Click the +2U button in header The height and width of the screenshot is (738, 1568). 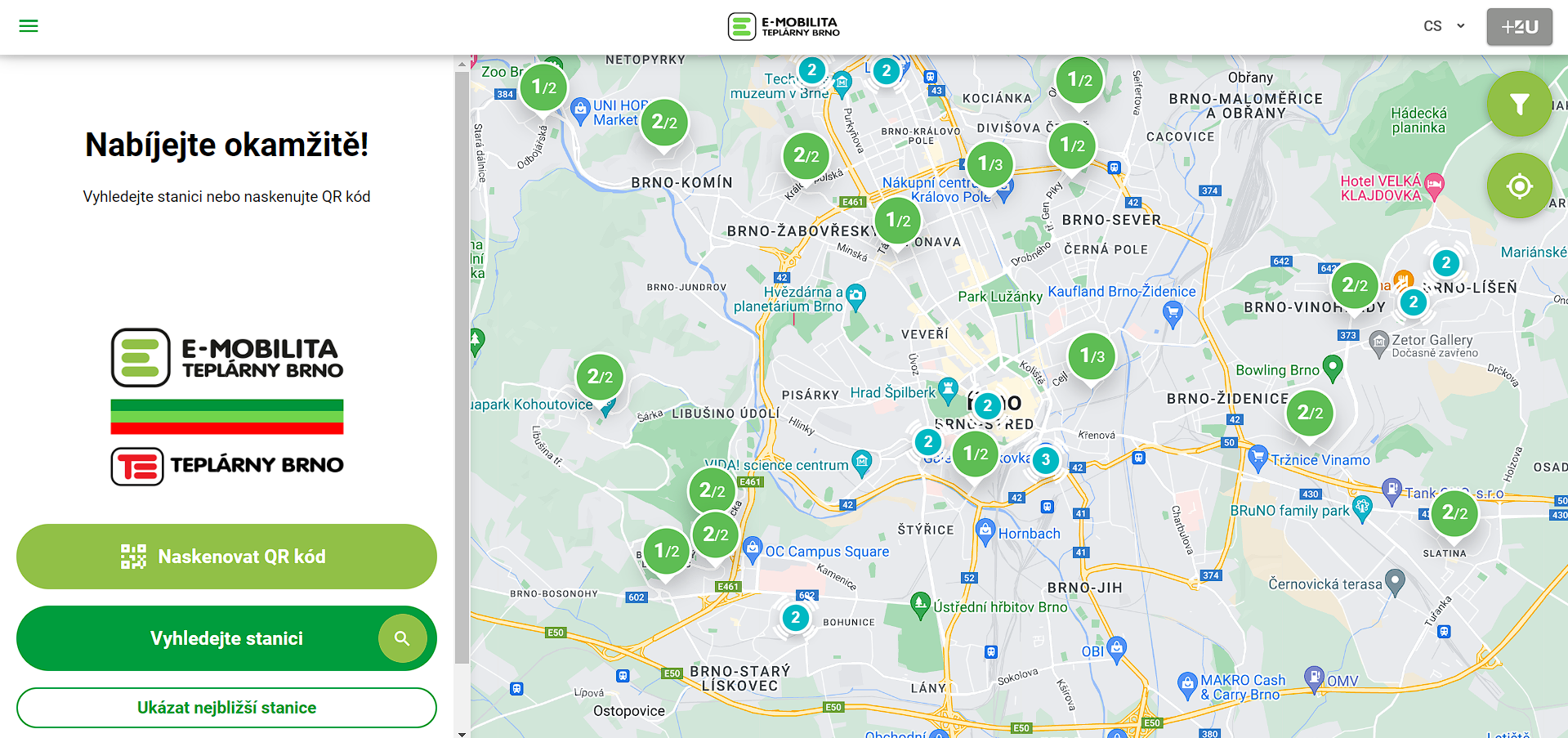[x=1519, y=27]
